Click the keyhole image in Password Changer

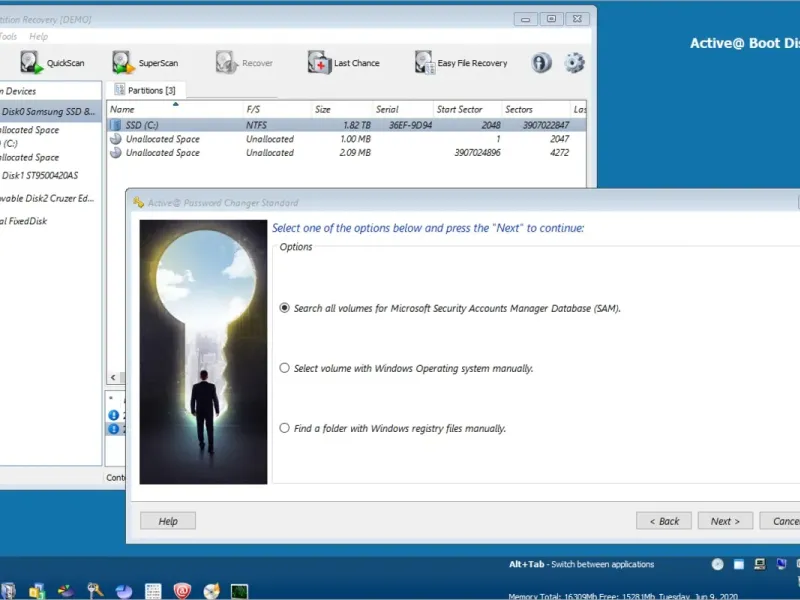(203, 352)
